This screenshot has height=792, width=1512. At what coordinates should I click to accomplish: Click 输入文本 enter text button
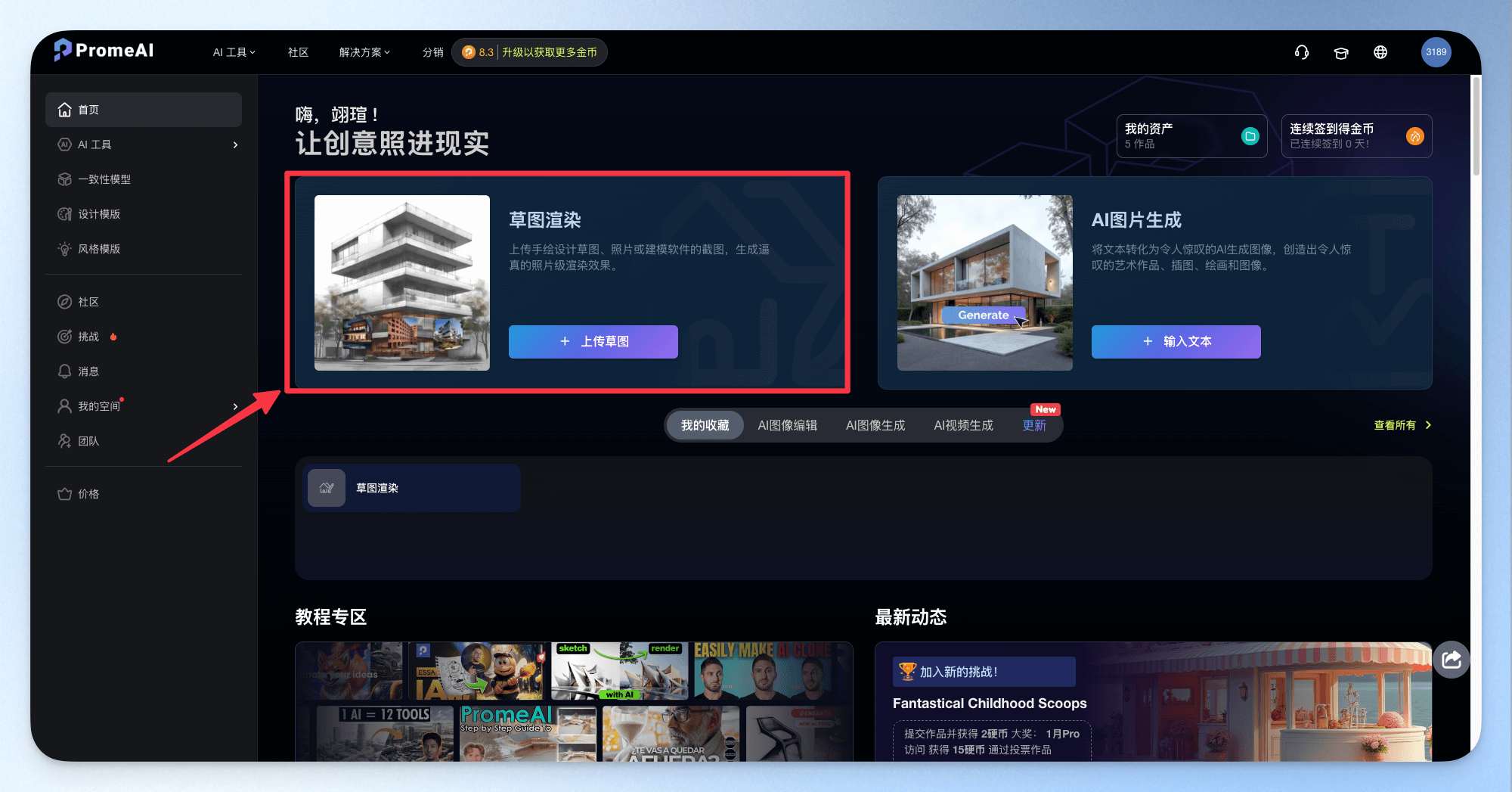click(x=1176, y=342)
